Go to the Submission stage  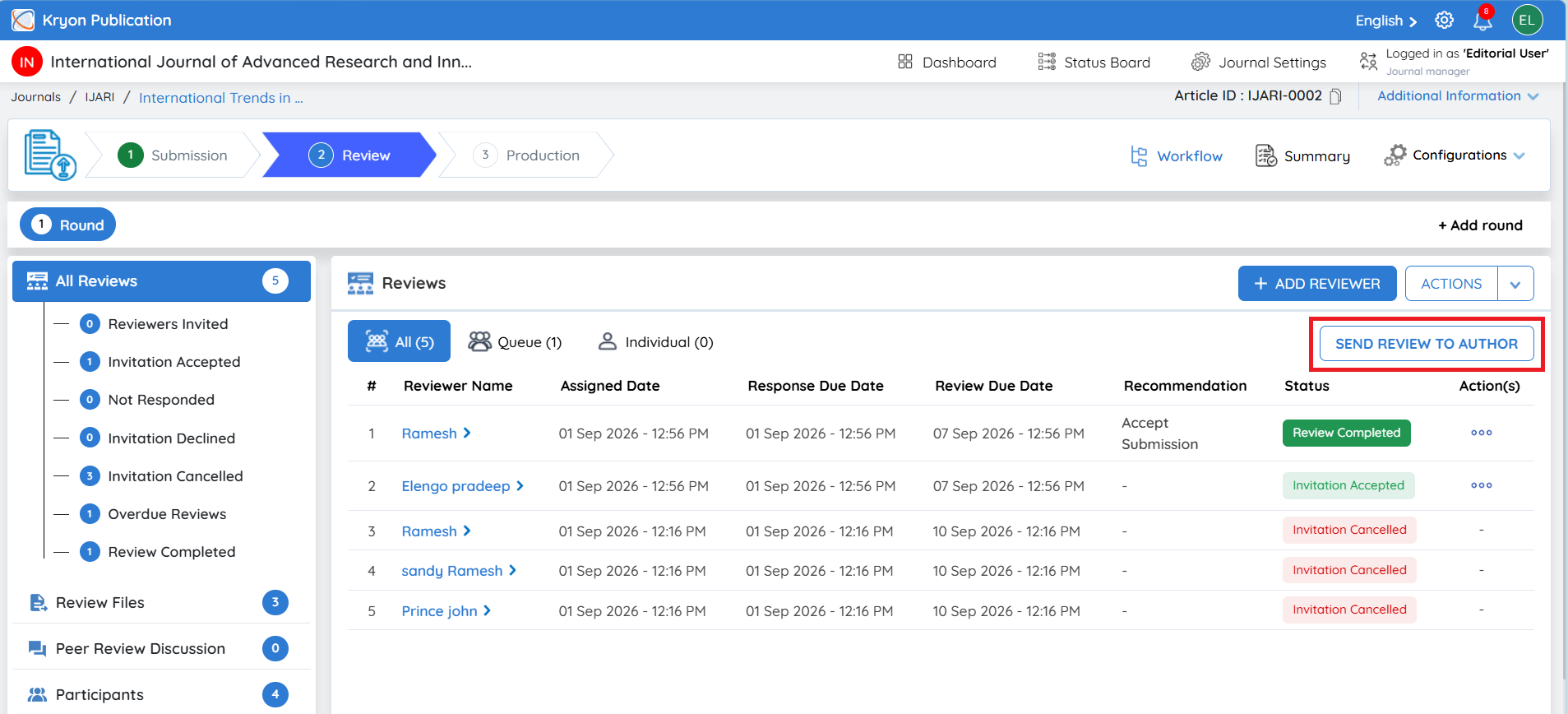pos(173,155)
